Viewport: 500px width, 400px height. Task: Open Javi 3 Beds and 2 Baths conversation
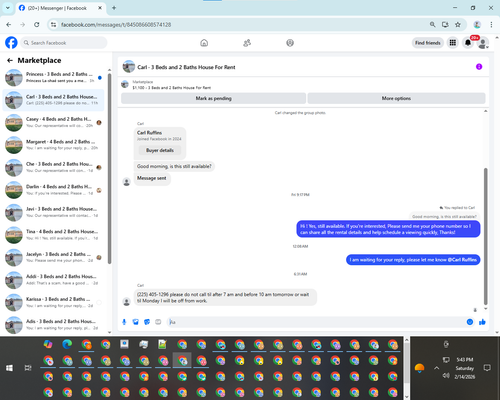tap(53, 212)
